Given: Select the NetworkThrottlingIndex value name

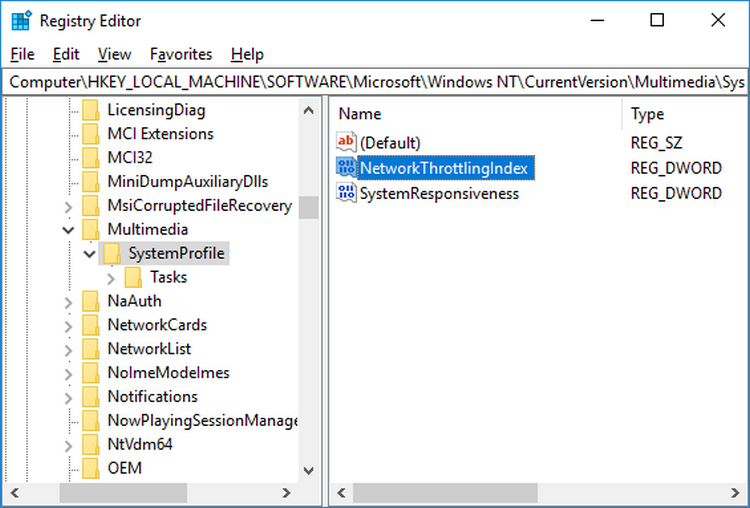Looking at the screenshot, I should [445, 167].
